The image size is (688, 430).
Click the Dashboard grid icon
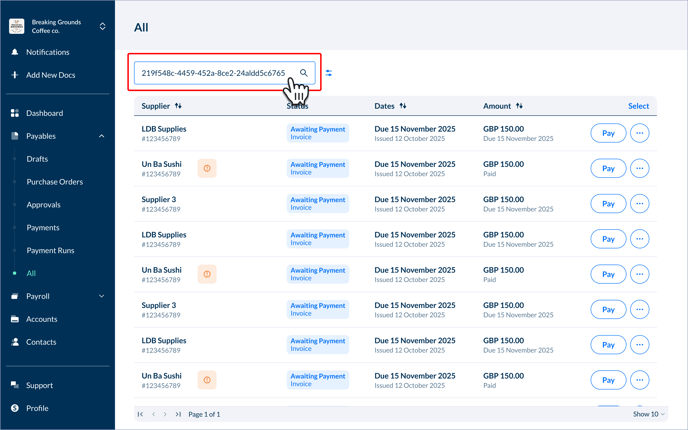(x=14, y=113)
